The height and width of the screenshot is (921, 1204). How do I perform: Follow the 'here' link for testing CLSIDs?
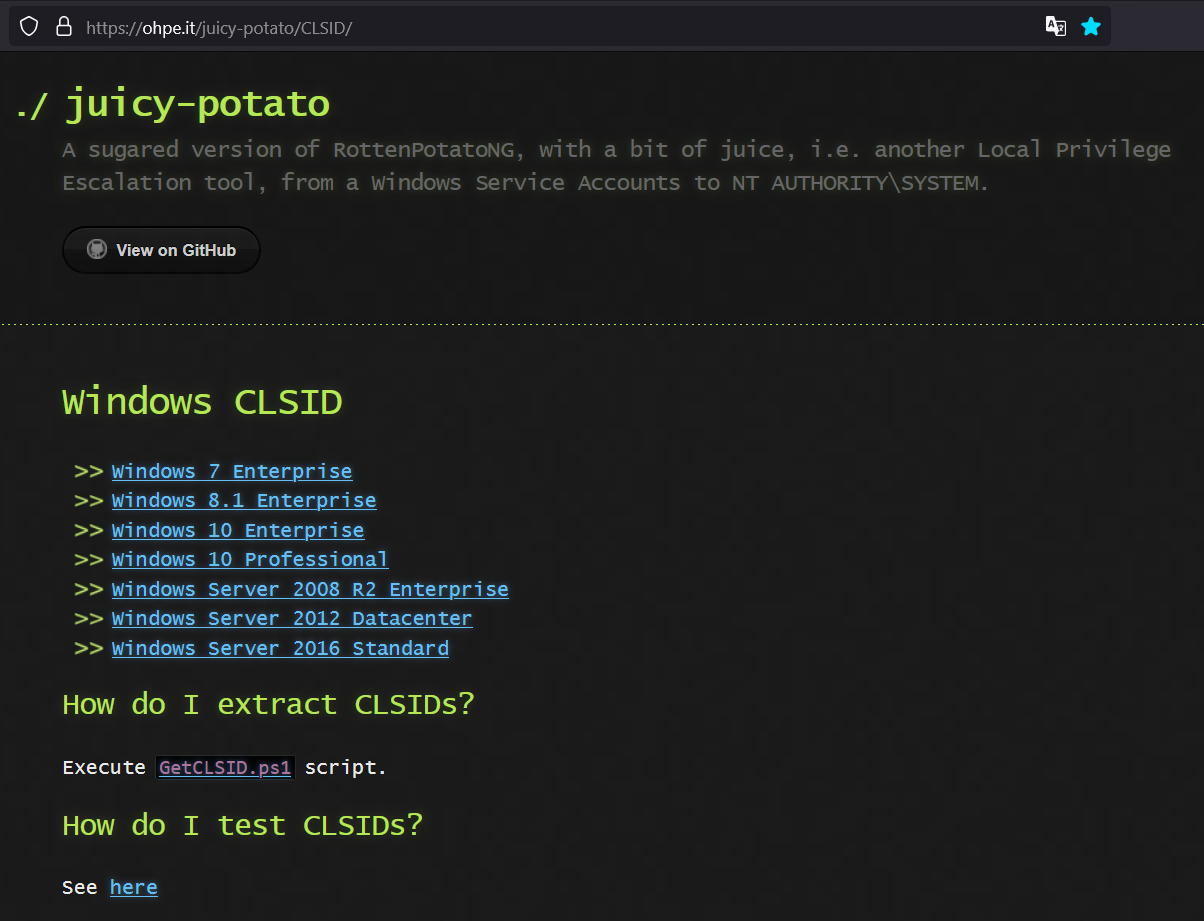coord(134,887)
